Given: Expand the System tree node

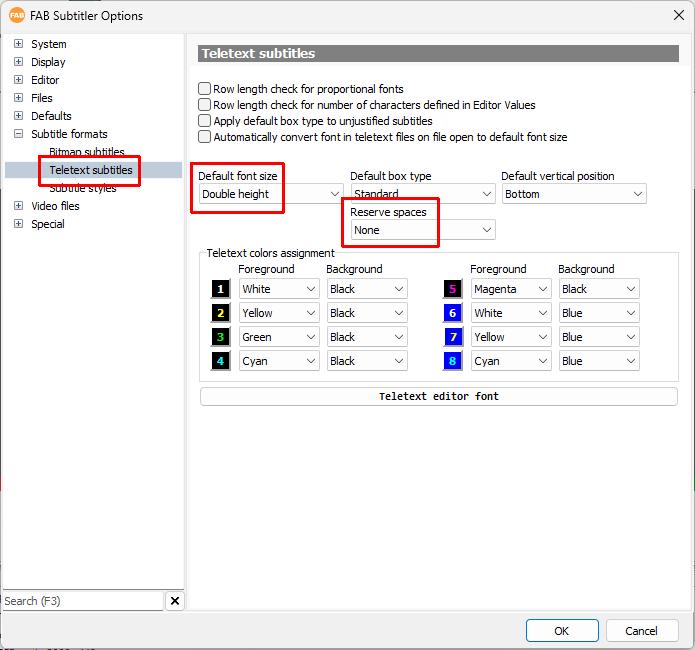Looking at the screenshot, I should (x=18, y=43).
